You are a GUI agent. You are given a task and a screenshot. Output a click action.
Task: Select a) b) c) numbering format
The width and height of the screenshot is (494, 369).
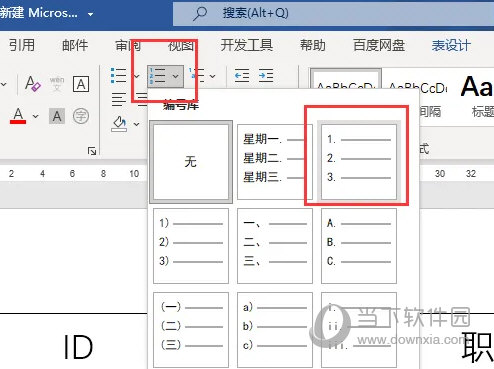(275, 330)
